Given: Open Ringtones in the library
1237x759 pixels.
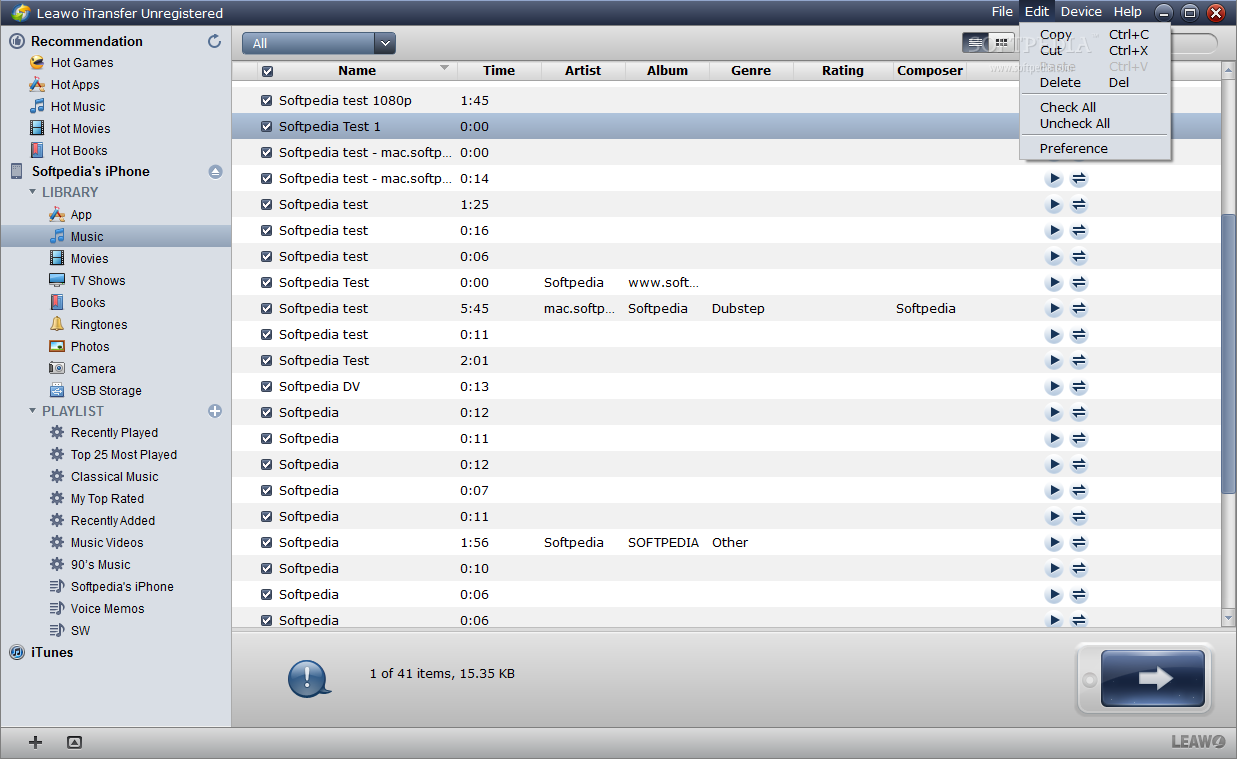Looking at the screenshot, I should point(98,325).
